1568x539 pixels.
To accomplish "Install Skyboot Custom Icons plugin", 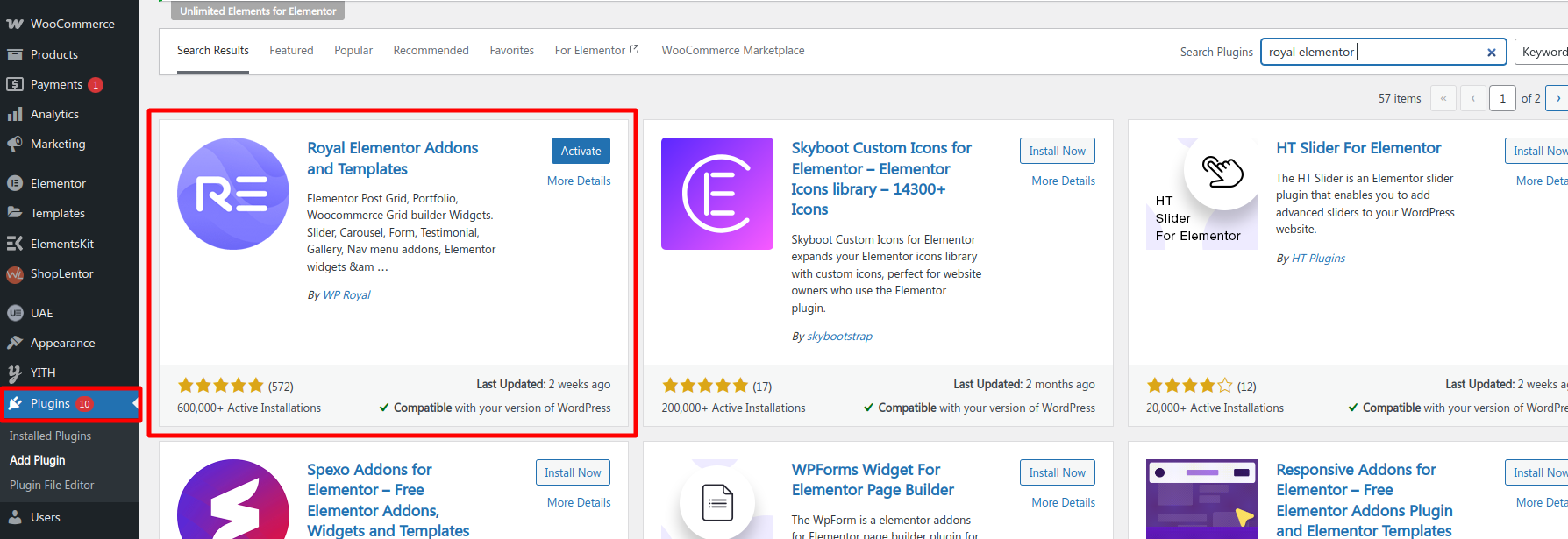I will (x=1057, y=151).
